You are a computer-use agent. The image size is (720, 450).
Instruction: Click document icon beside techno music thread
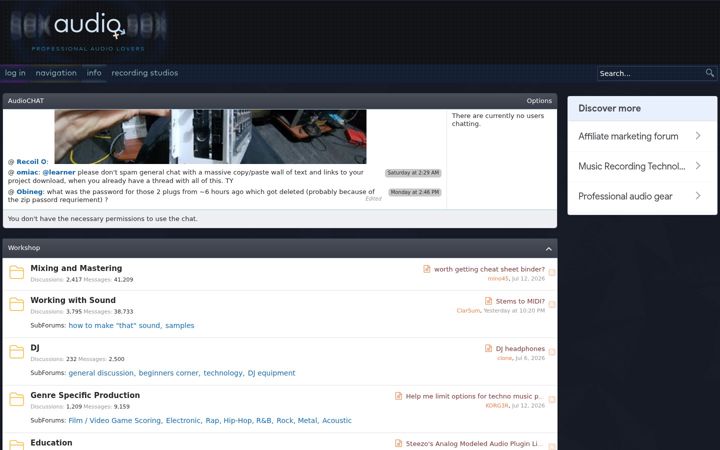(398, 396)
